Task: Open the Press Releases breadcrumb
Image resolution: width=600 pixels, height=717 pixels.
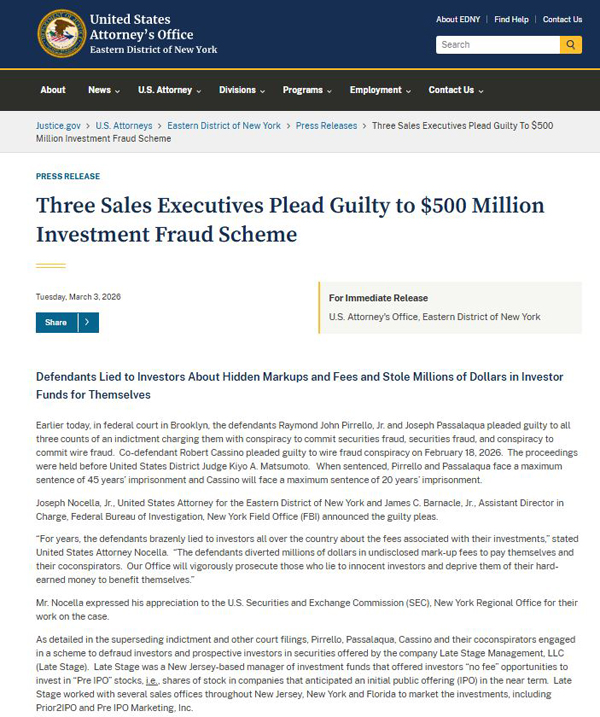Action: (x=325, y=126)
